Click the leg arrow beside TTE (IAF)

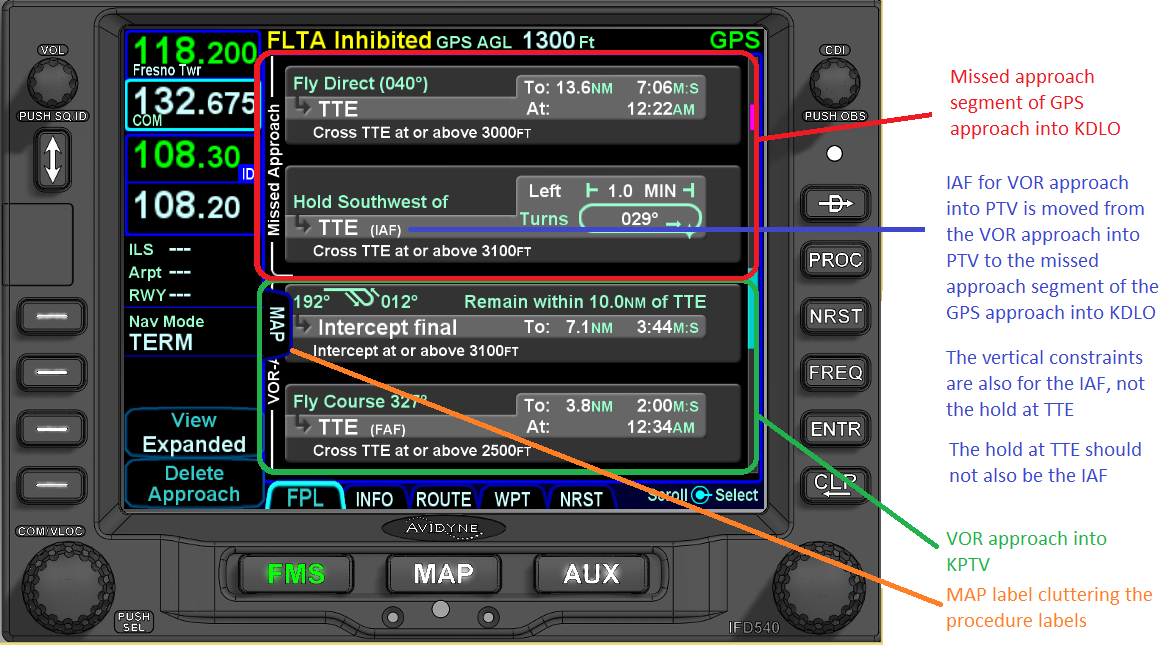(x=303, y=226)
